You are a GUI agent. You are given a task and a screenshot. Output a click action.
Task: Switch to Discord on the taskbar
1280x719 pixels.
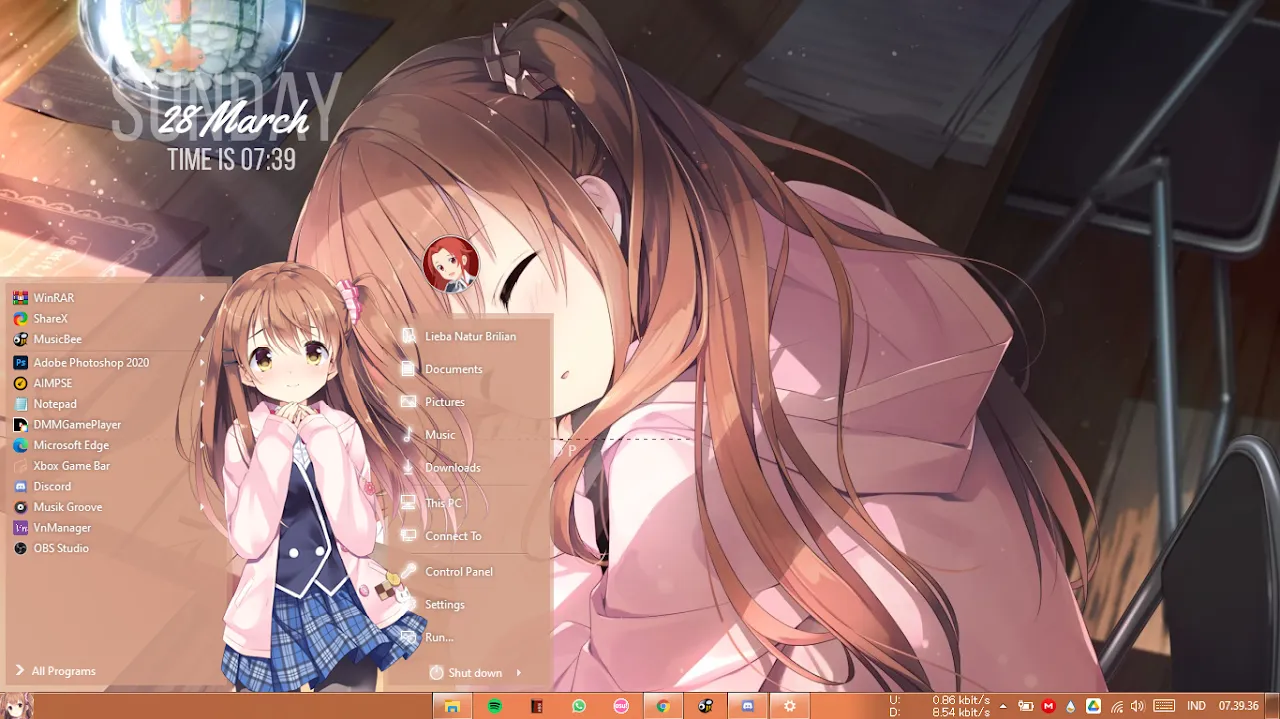[748, 706]
